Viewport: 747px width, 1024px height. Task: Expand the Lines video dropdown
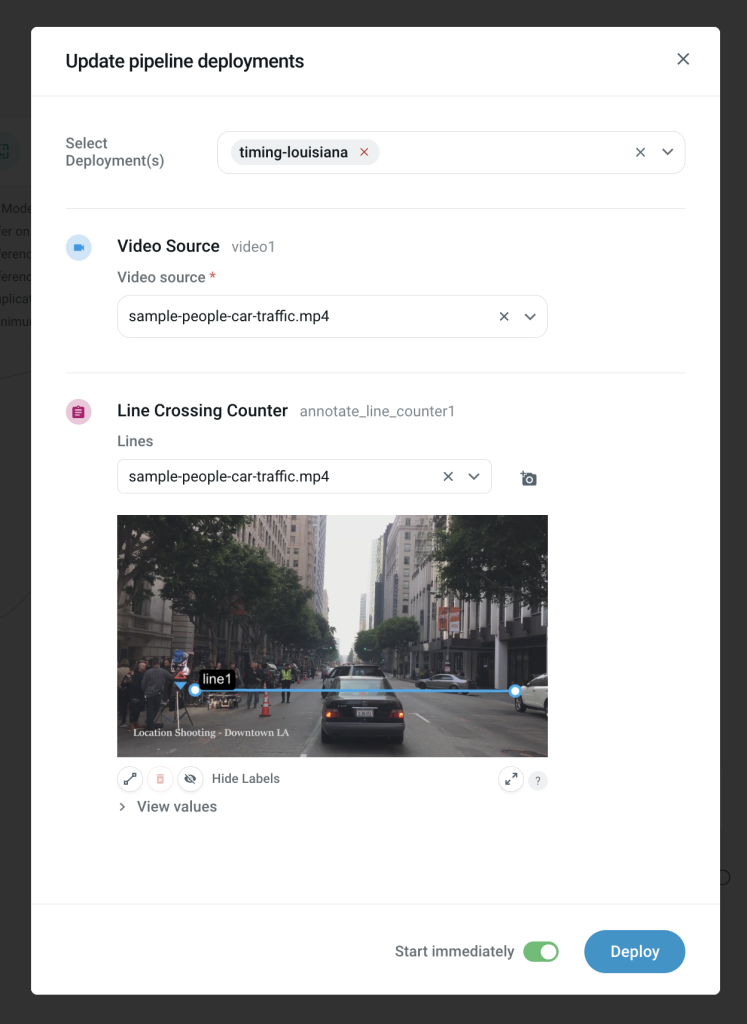coord(474,477)
